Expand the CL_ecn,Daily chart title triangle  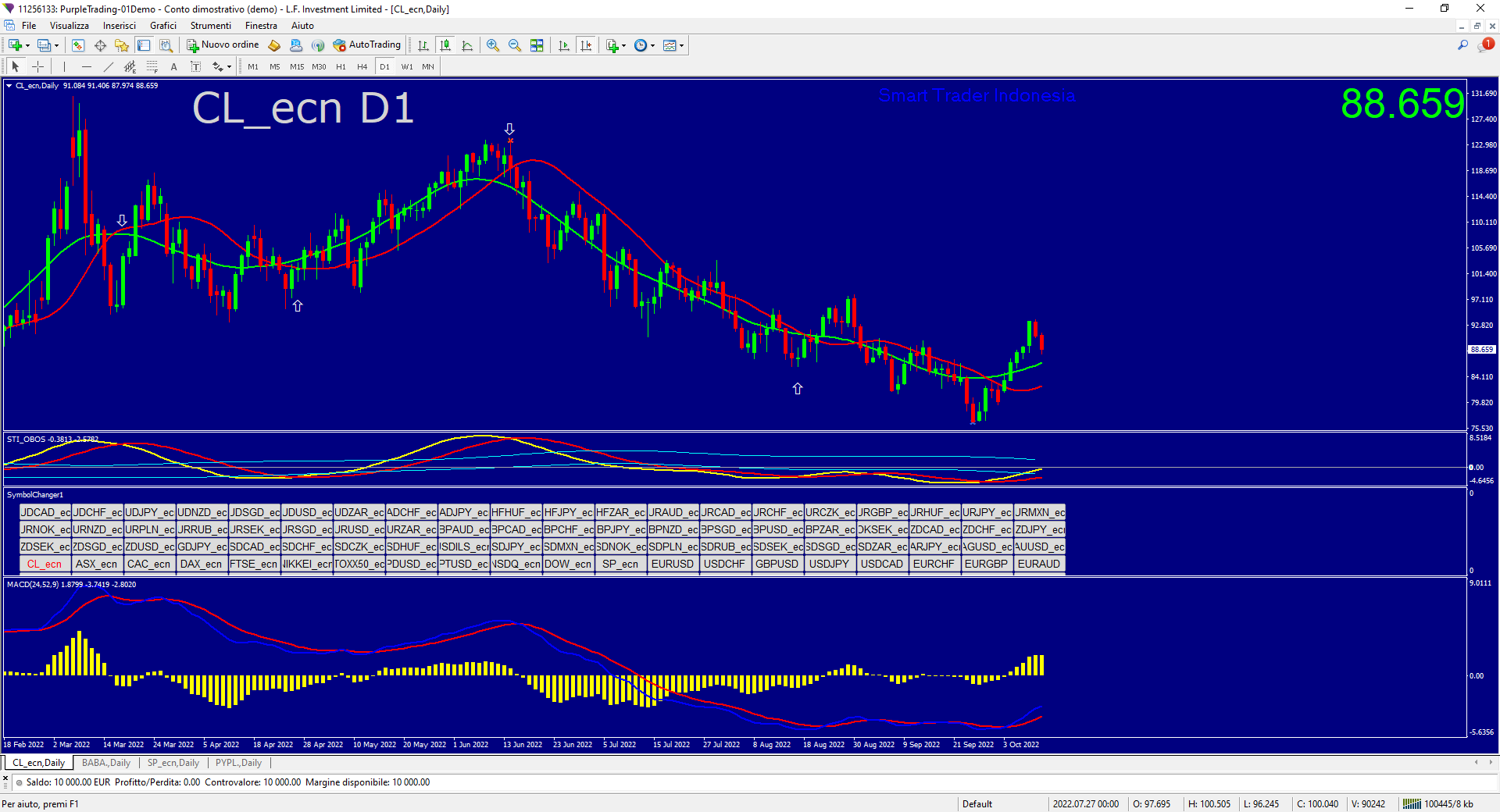9,86
